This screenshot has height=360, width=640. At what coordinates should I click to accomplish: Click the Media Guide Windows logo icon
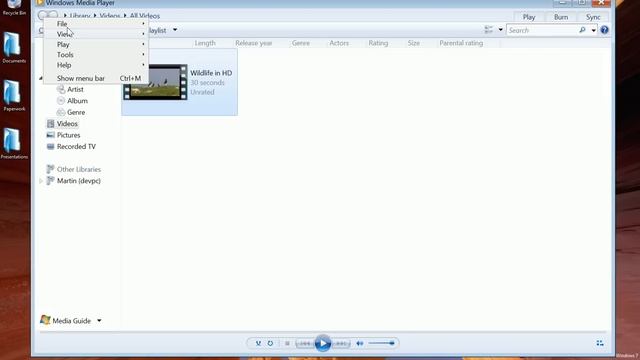click(45, 320)
